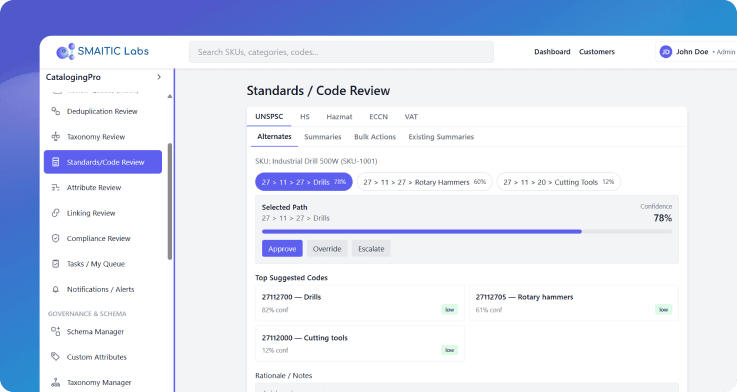Switch to the HS tab

click(305, 117)
